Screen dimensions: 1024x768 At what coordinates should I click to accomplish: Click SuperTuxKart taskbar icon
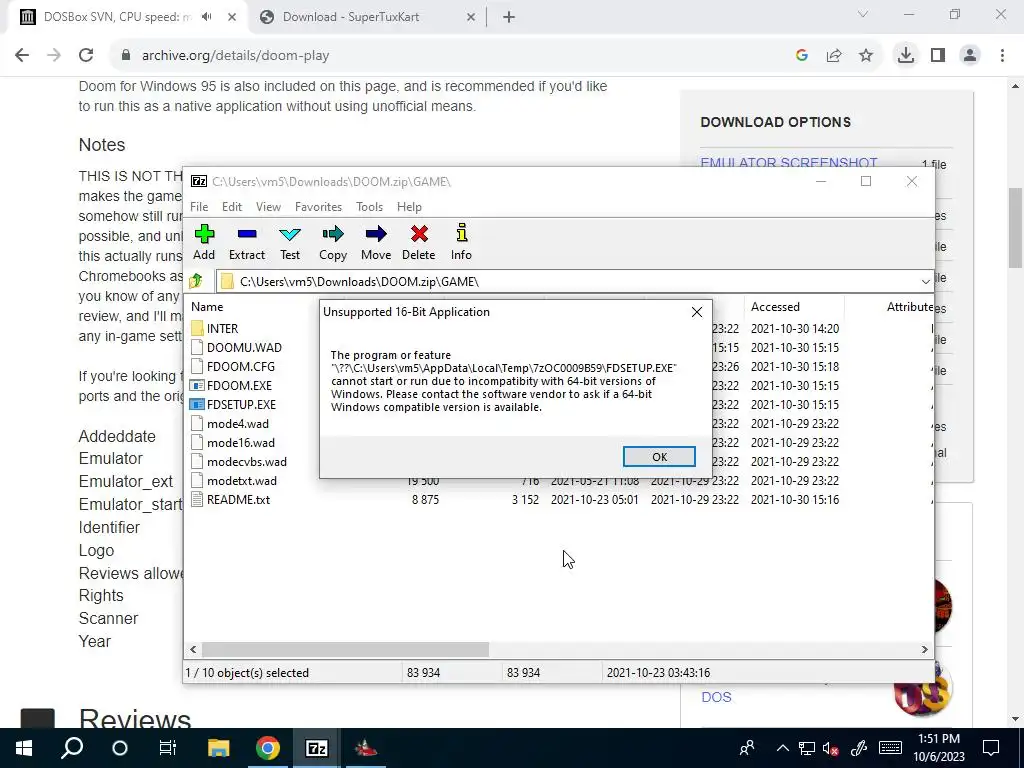(366, 748)
